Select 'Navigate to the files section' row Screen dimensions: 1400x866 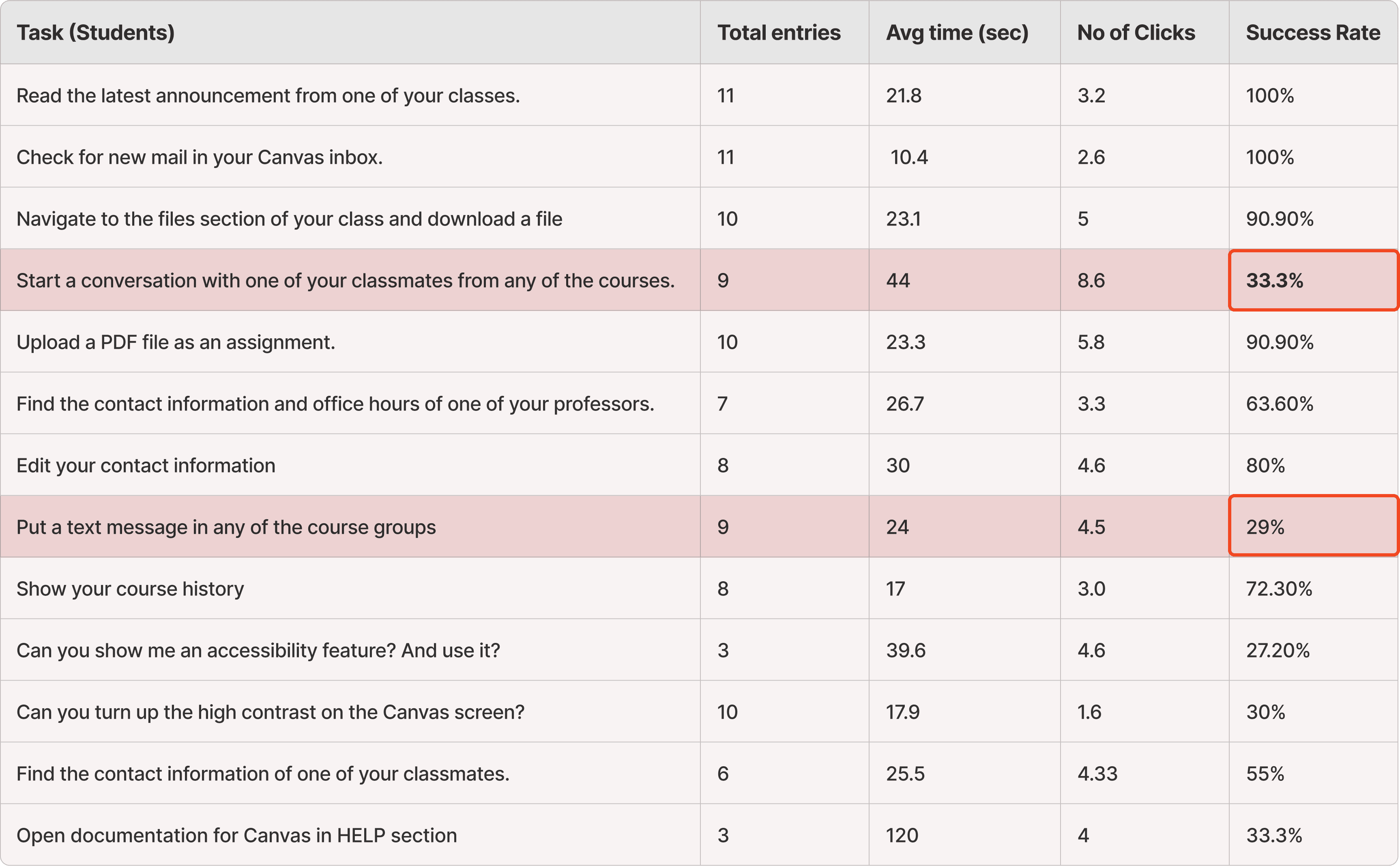pos(289,219)
